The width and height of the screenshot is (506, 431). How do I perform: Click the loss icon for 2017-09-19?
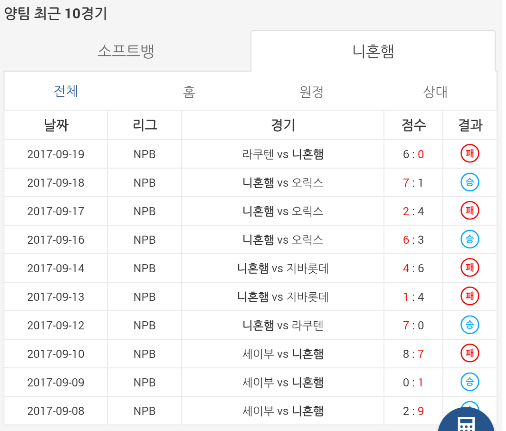click(470, 154)
